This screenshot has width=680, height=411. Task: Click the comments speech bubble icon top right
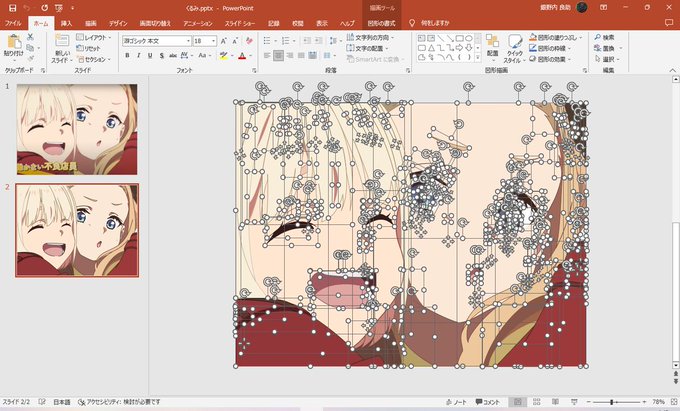pos(669,23)
